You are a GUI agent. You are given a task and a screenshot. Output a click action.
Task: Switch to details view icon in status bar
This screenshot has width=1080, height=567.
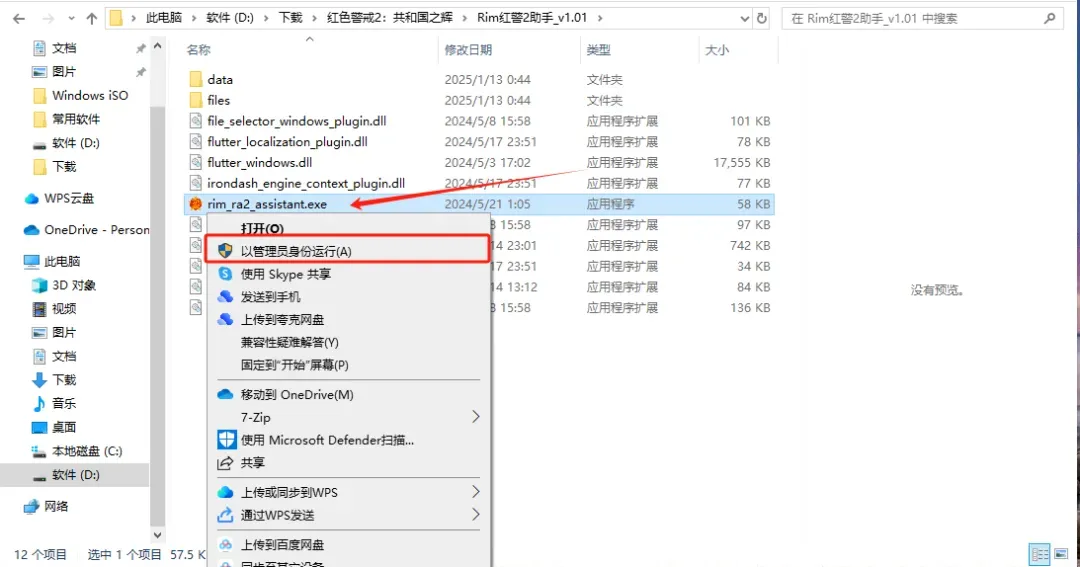[1039, 554]
